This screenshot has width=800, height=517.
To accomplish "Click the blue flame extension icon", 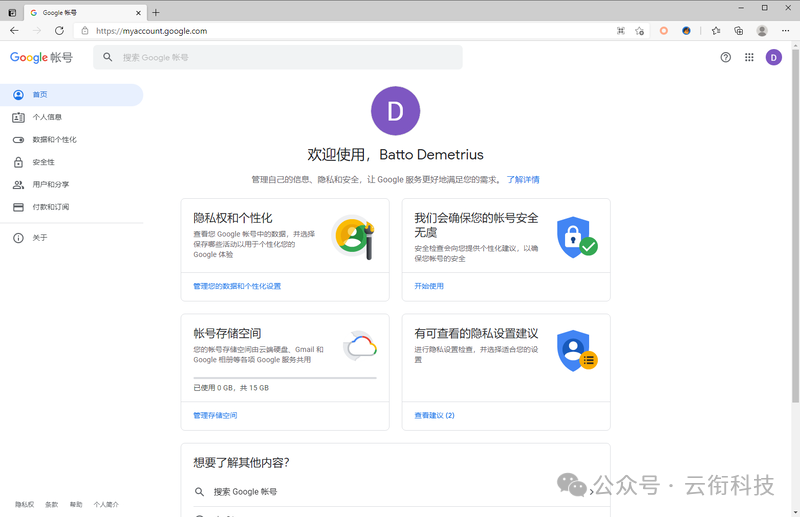I will click(686, 31).
